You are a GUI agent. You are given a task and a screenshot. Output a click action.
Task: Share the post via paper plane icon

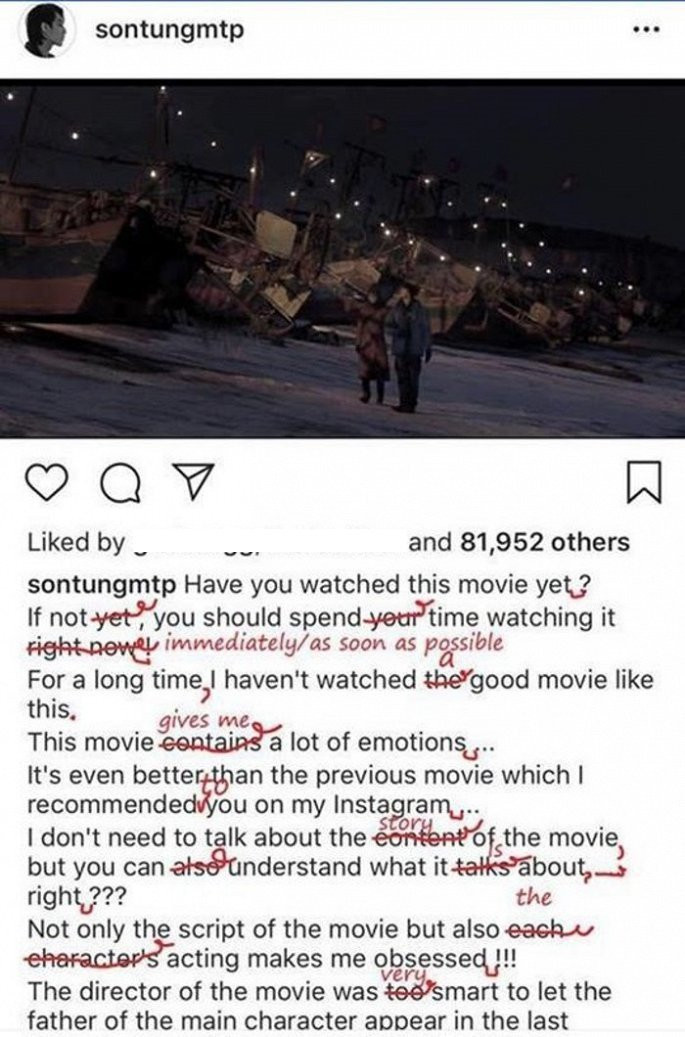[x=194, y=481]
